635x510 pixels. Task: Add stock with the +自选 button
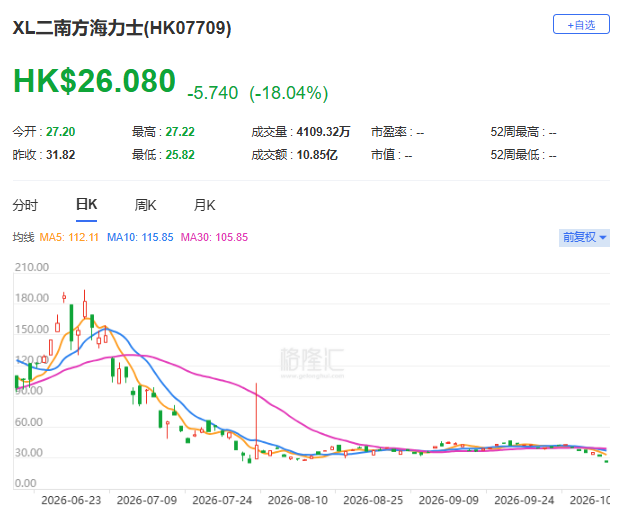pos(581,25)
